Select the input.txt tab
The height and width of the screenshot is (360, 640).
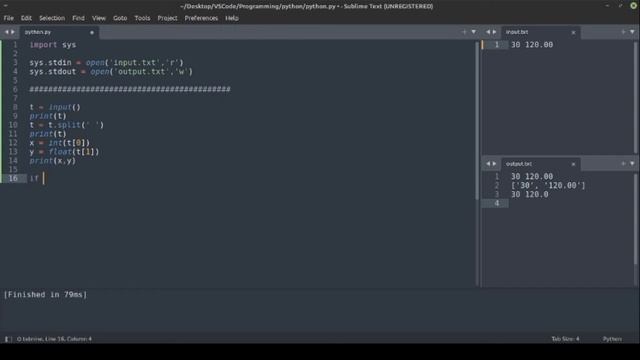tap(540, 32)
